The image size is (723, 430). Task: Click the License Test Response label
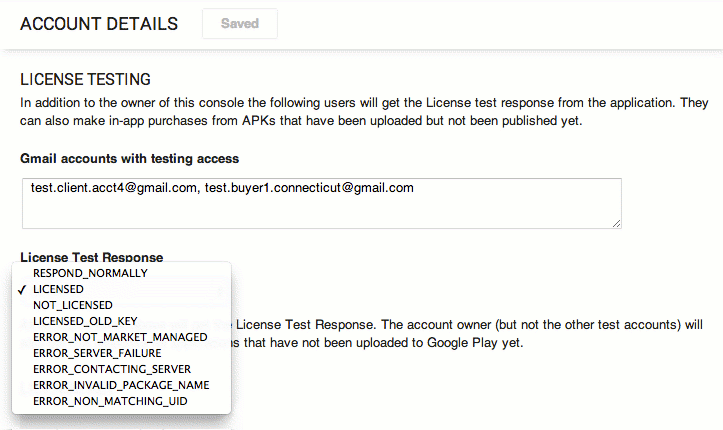click(x=91, y=257)
